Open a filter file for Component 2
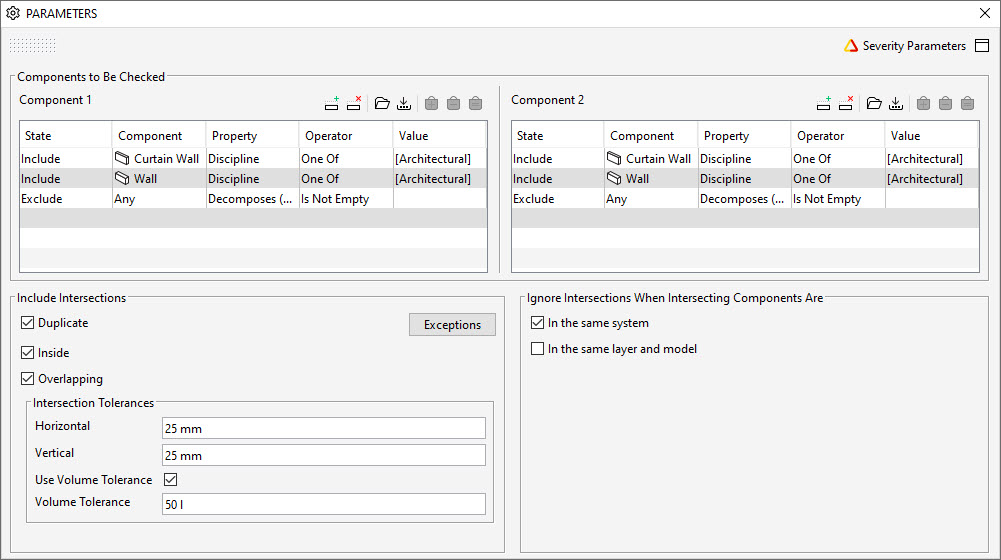Screen dimensions: 1001x560 tap(874, 103)
